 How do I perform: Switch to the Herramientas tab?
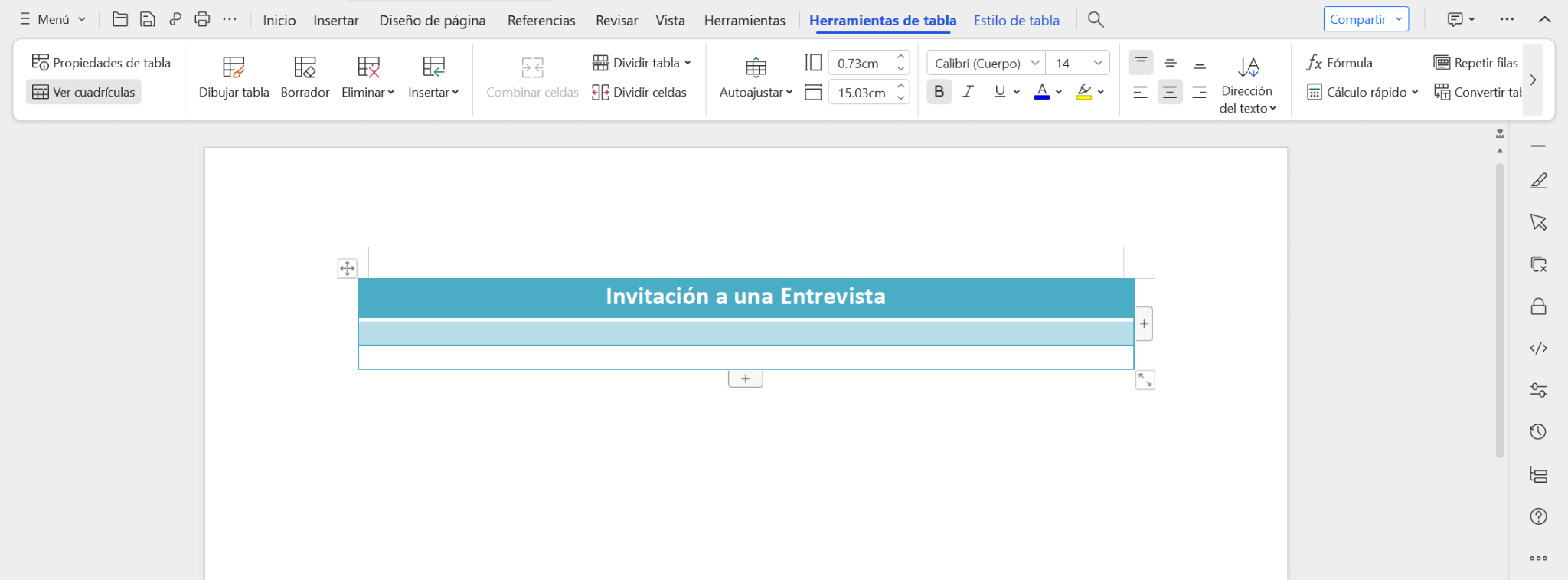click(745, 21)
